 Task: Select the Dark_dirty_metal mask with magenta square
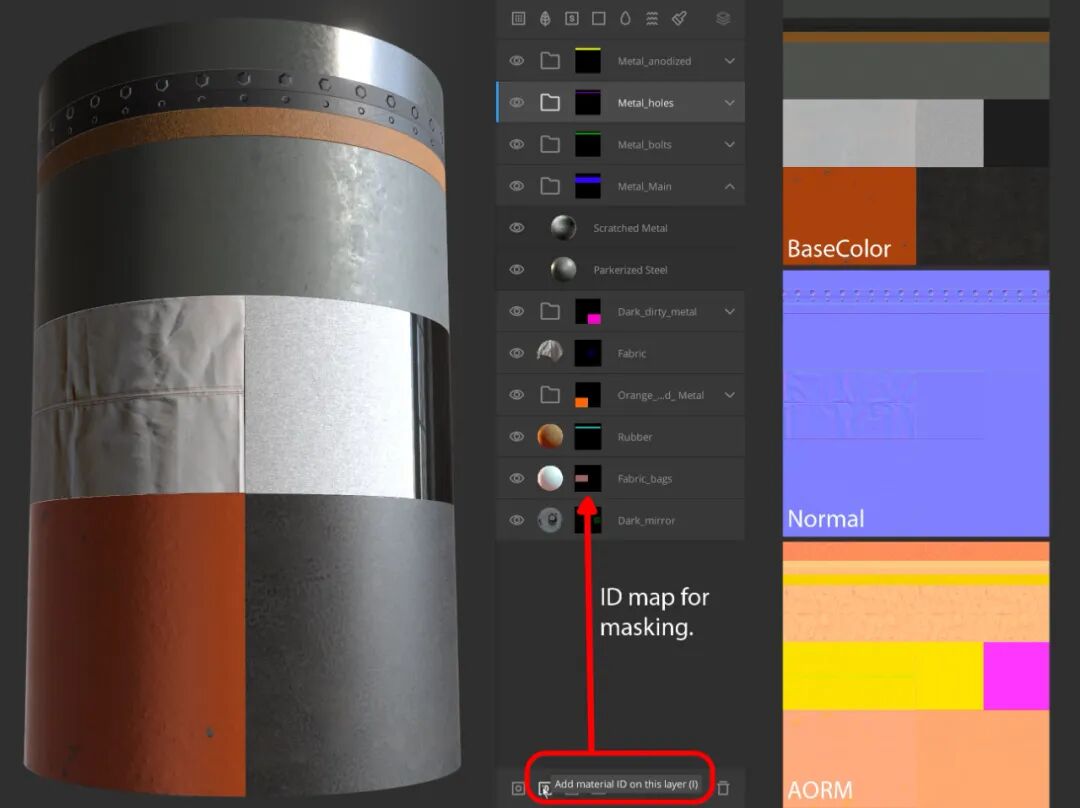point(588,311)
